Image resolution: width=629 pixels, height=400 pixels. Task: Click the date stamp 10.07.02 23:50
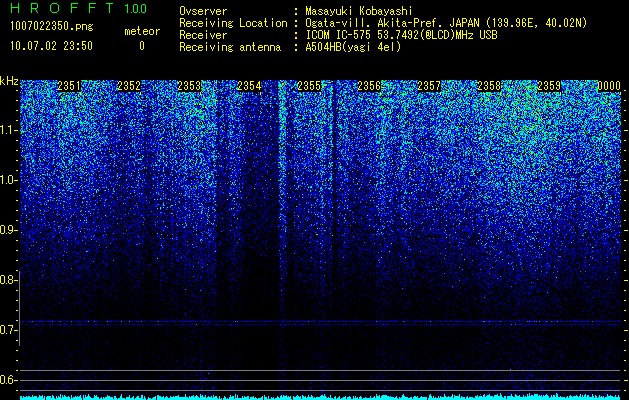51,46
